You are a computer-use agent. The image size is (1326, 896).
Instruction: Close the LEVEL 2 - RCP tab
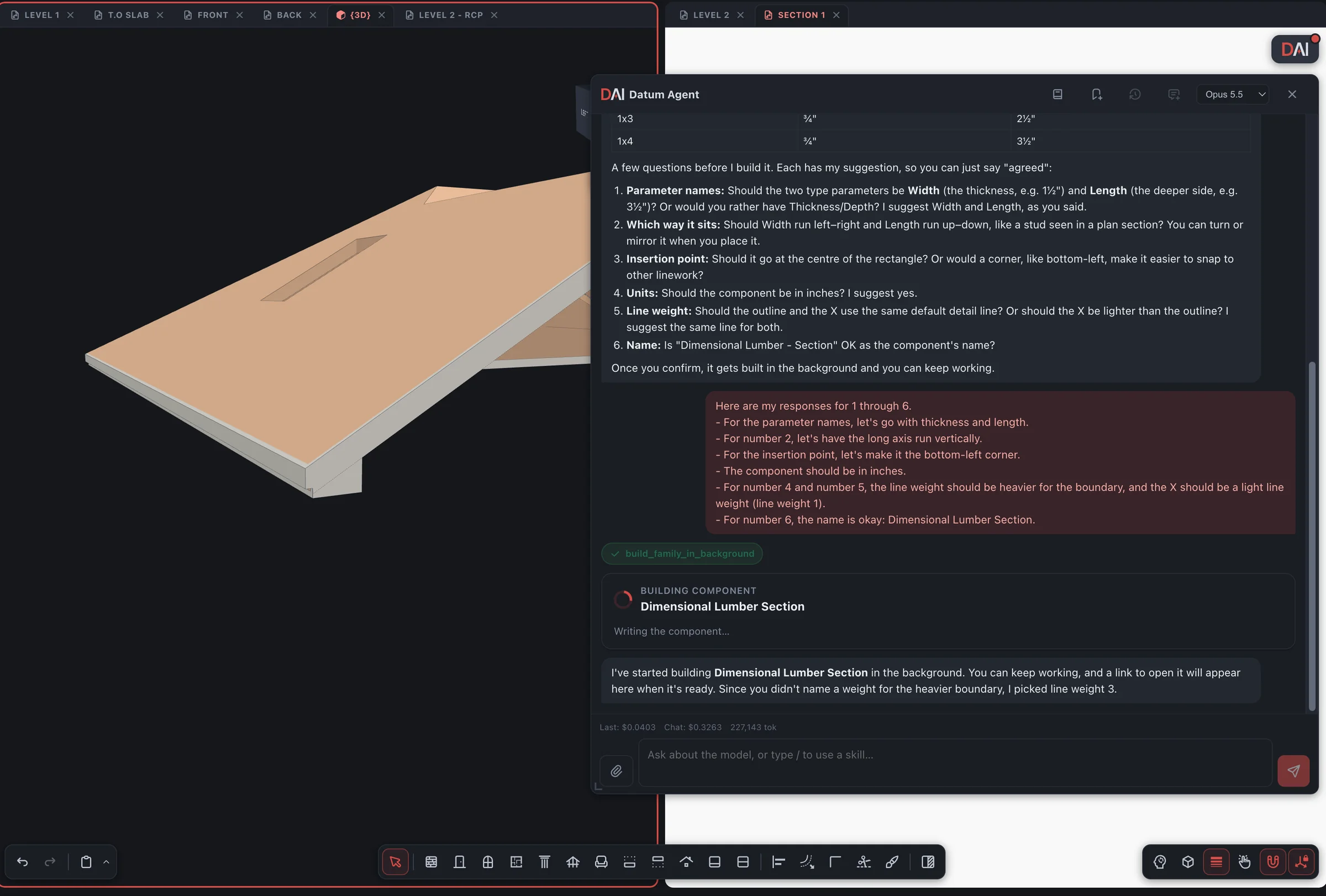click(494, 15)
